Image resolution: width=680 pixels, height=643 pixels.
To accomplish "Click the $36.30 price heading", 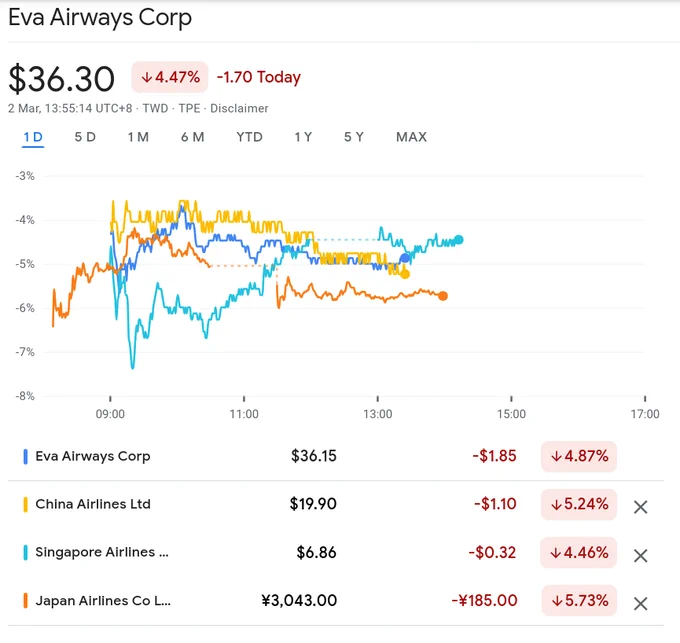I will [x=62, y=79].
